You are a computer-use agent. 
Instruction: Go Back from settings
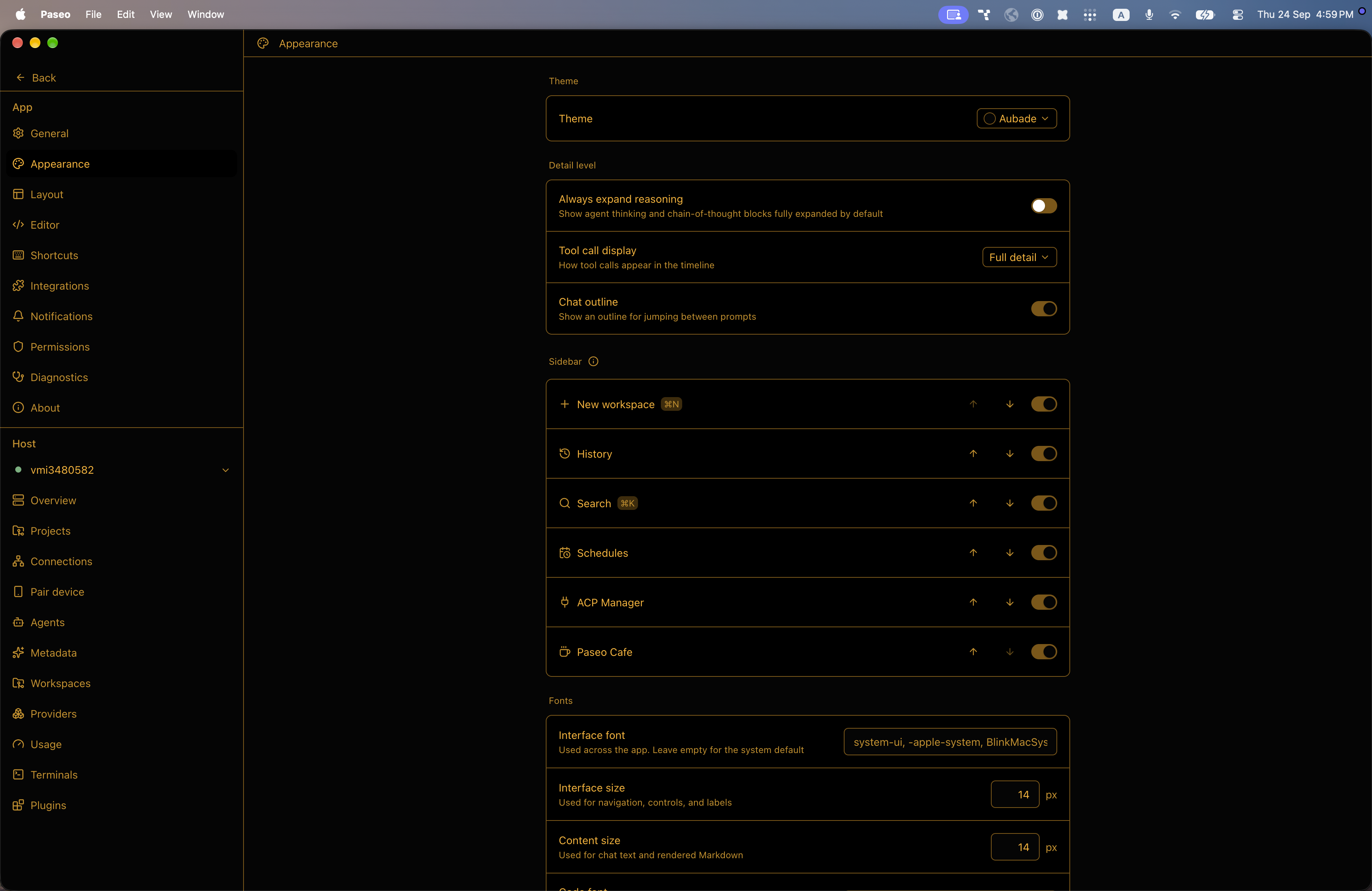click(36, 78)
